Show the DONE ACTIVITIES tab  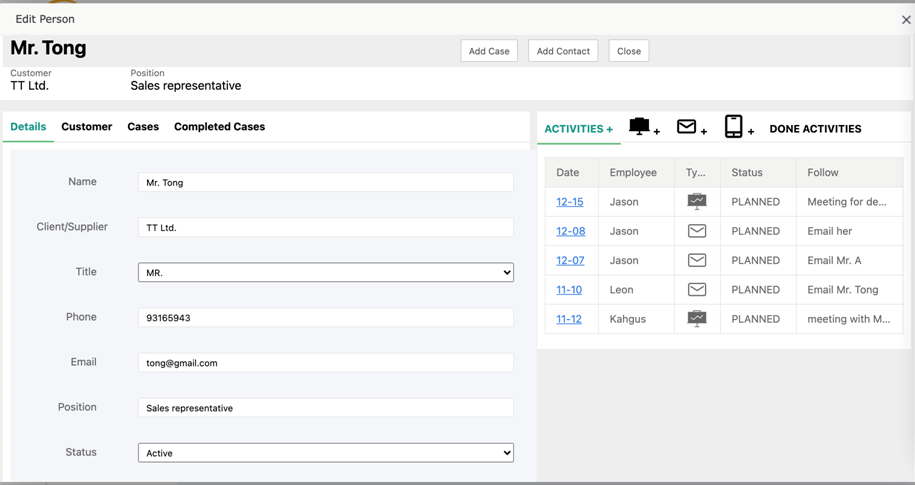pos(815,129)
